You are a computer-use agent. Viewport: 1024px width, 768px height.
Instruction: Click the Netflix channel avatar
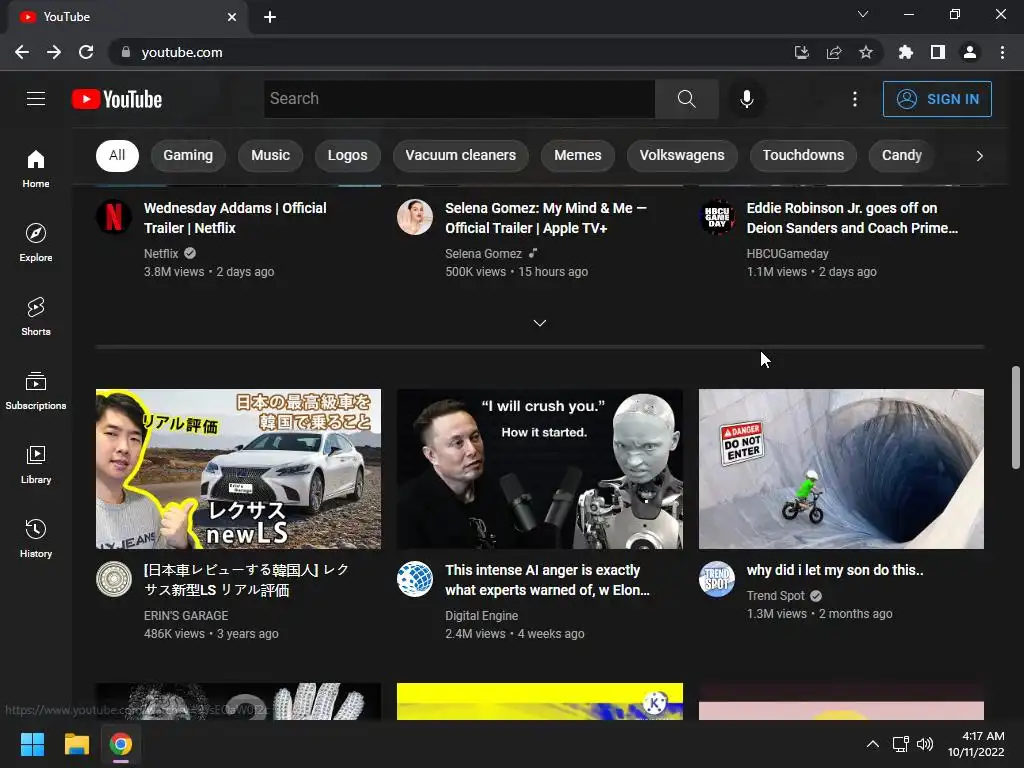pyautogui.click(x=114, y=217)
